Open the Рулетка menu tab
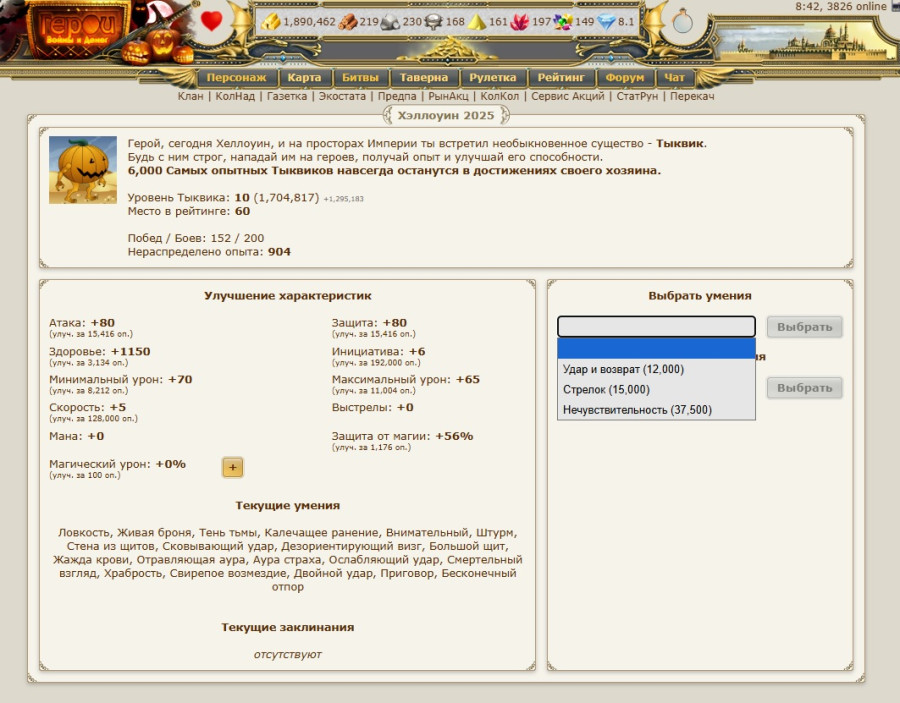This screenshot has width=900, height=703. (493, 77)
